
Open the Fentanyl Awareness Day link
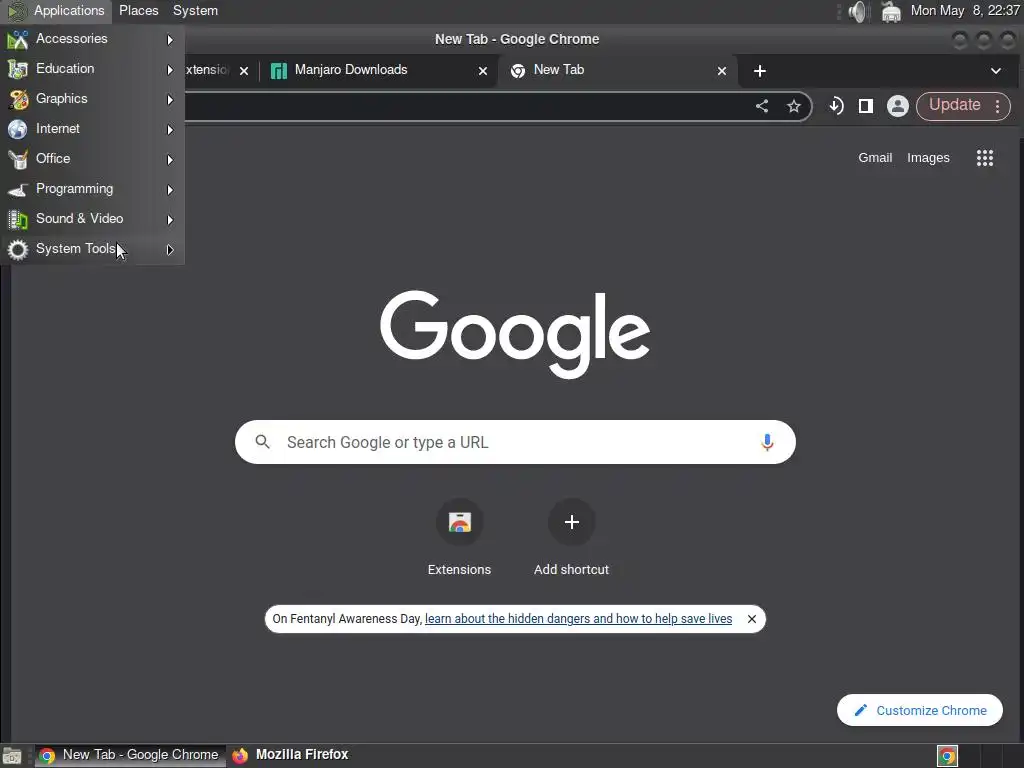point(579,618)
